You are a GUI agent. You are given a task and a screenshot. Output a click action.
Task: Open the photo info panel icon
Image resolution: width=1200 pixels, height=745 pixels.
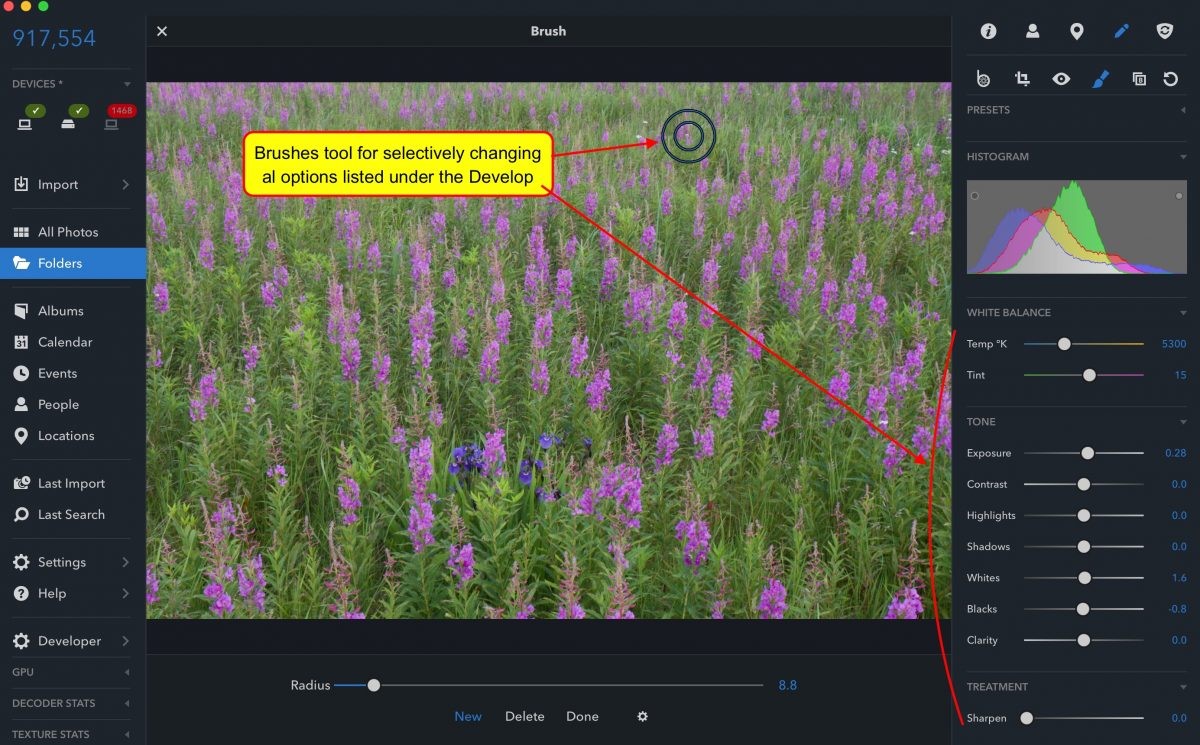coord(988,31)
